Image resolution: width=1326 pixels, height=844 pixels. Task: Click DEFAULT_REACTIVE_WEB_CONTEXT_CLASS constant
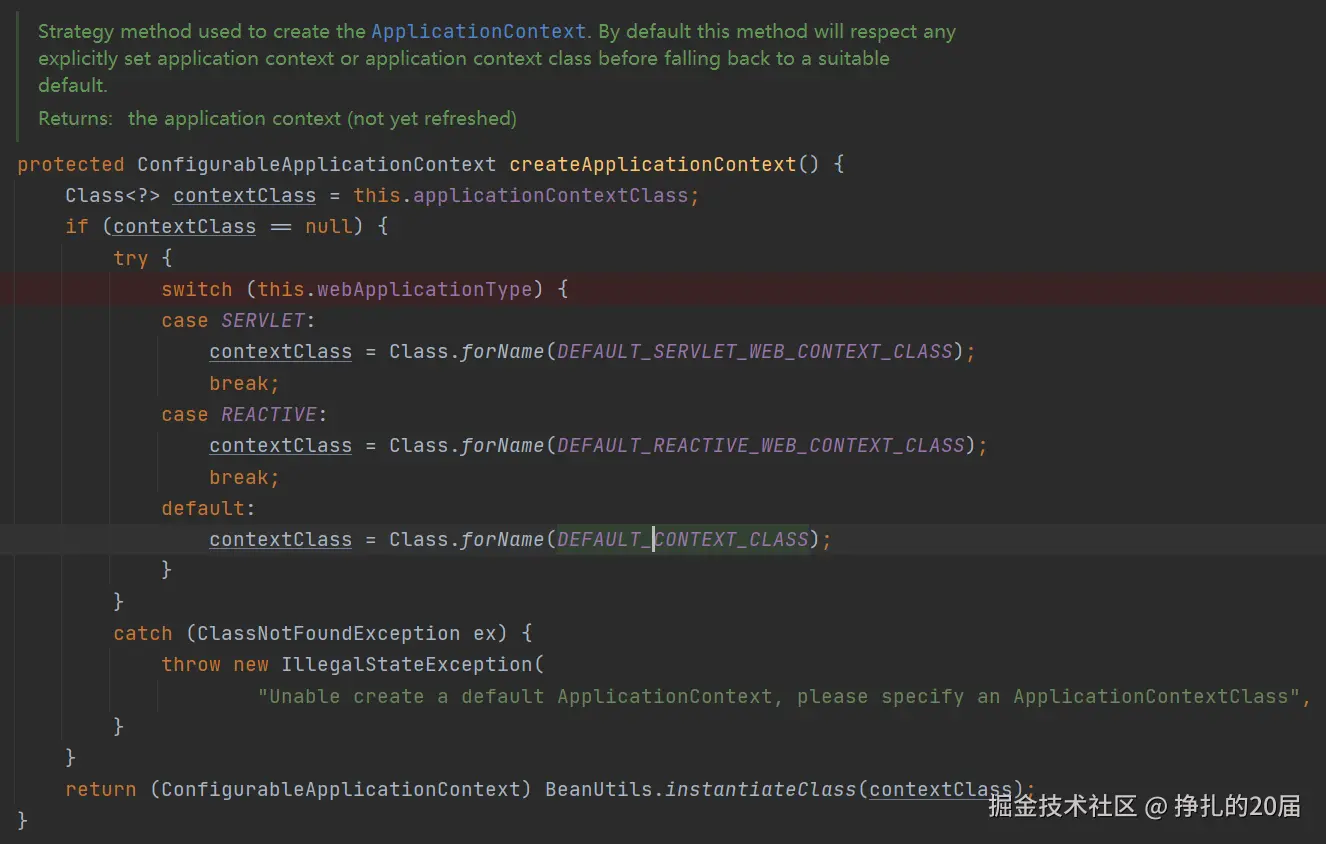tap(761, 446)
